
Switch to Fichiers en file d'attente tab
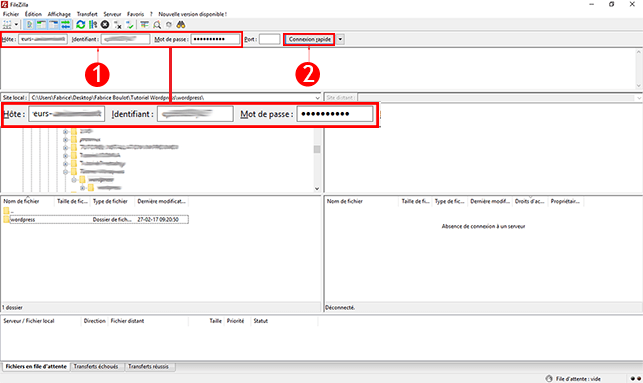click(x=36, y=367)
